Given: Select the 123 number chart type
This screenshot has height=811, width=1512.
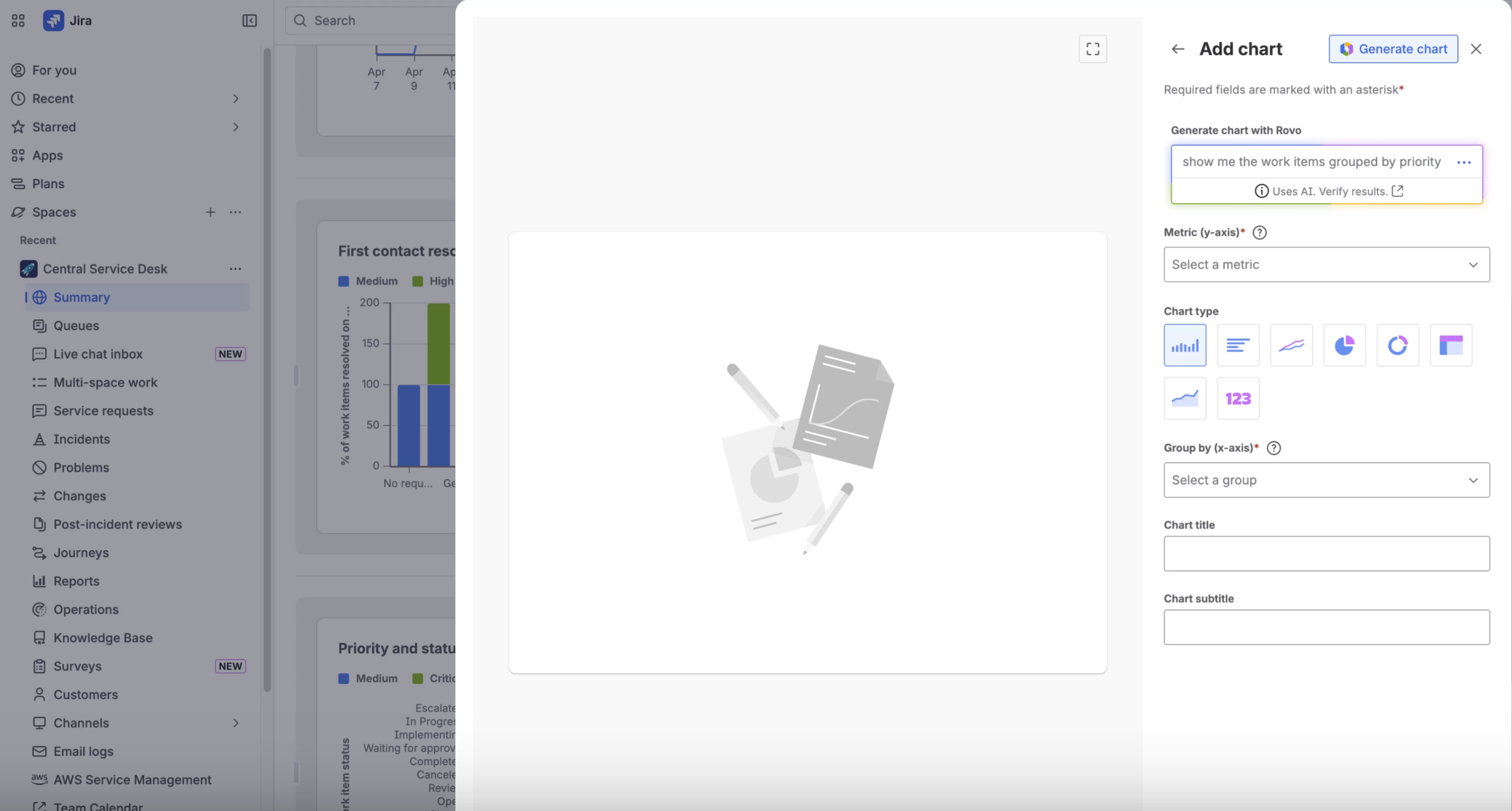Looking at the screenshot, I should tap(1238, 398).
